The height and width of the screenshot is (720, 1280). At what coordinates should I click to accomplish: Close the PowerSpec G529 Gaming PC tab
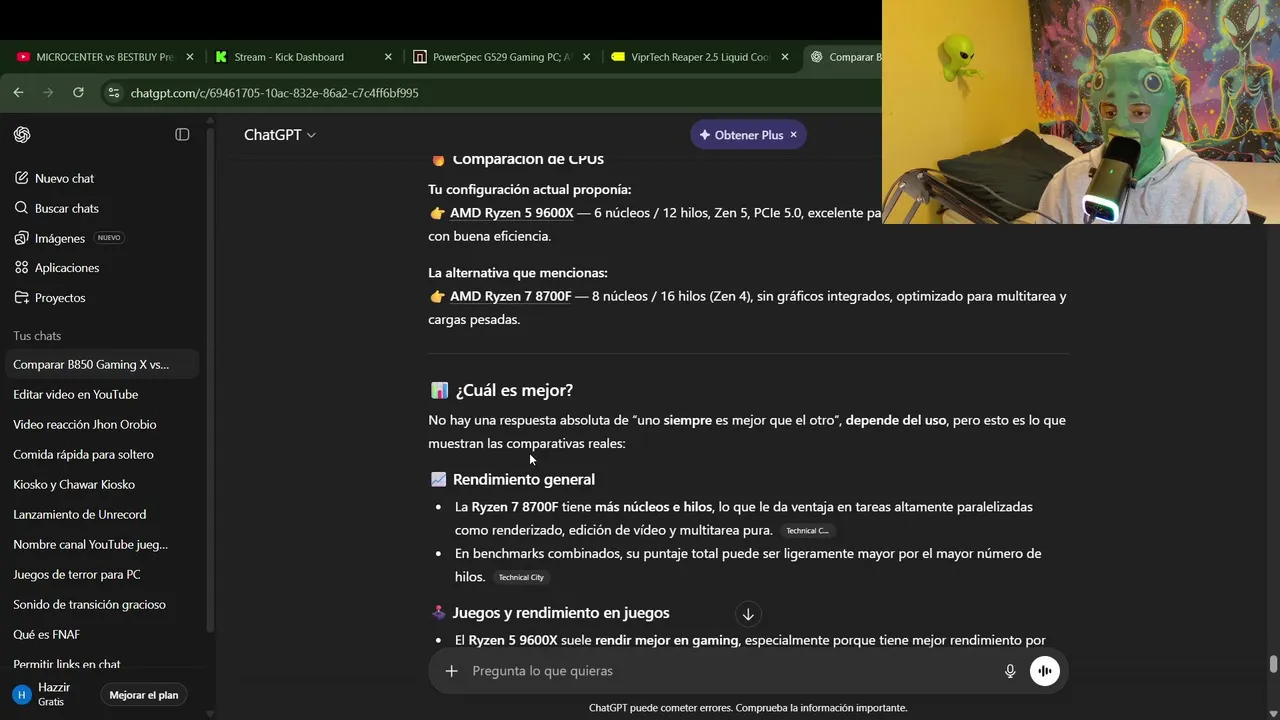point(587,57)
